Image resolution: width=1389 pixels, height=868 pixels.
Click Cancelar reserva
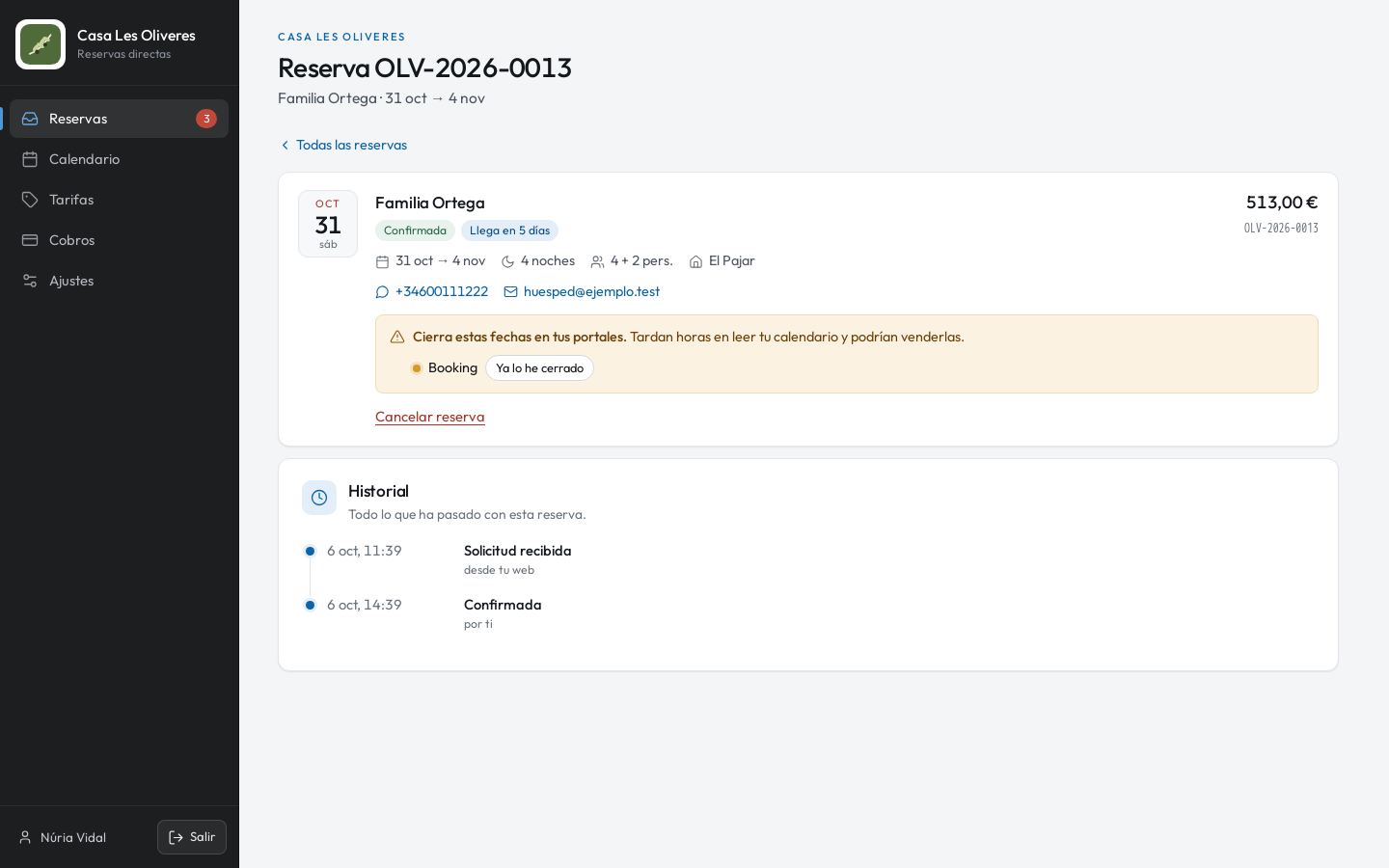[x=430, y=417]
